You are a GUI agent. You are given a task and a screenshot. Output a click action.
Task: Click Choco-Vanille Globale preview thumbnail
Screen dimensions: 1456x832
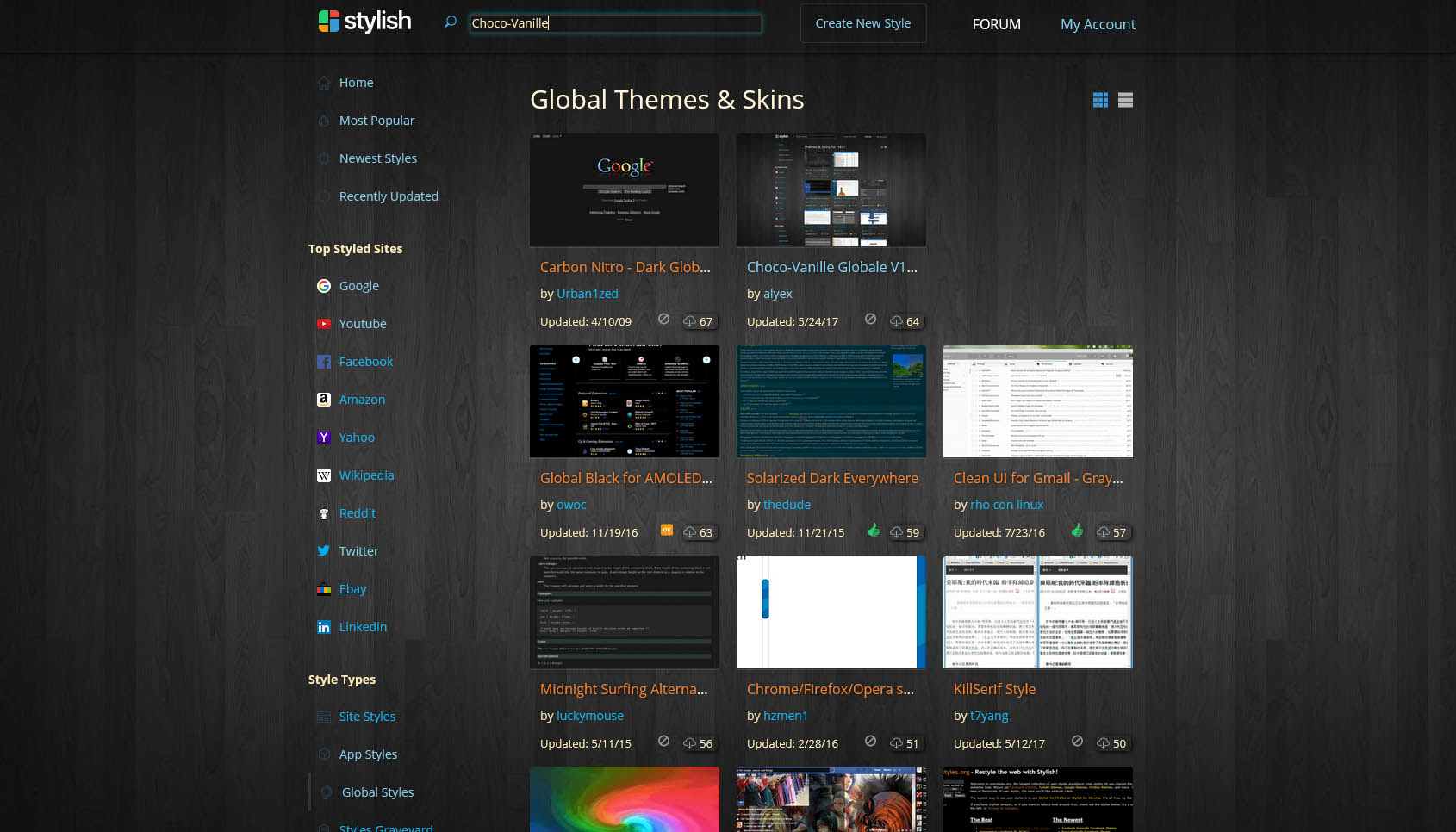(x=831, y=190)
